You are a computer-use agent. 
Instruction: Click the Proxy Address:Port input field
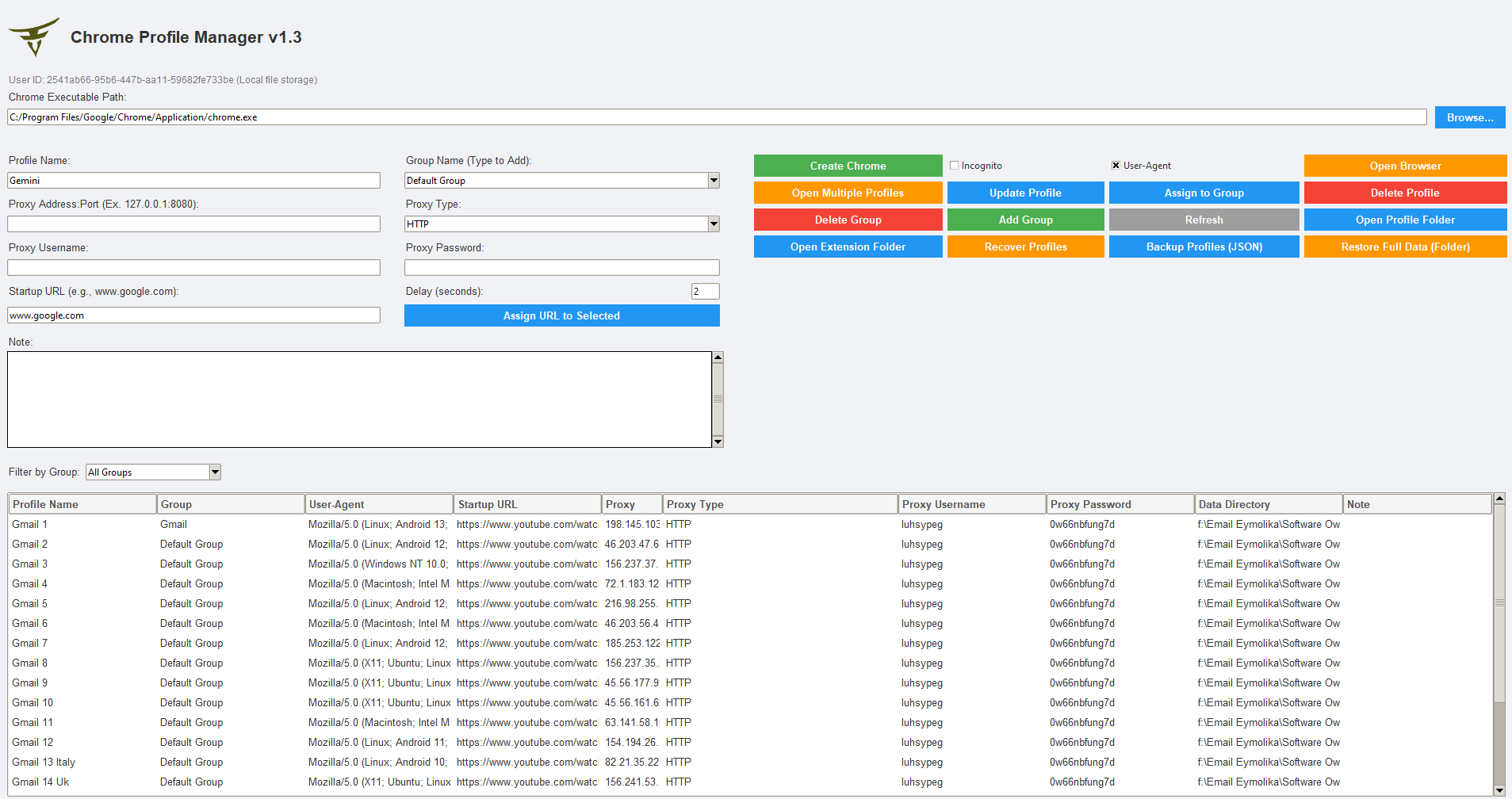tap(193, 224)
